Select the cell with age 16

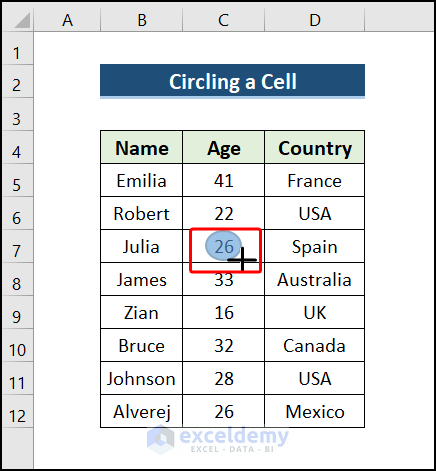[x=223, y=312]
